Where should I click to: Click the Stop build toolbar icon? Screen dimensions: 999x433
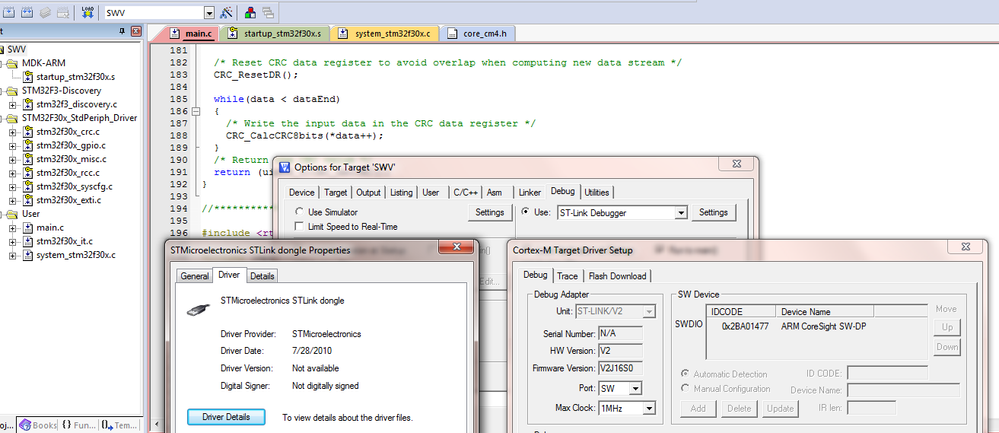[63, 12]
